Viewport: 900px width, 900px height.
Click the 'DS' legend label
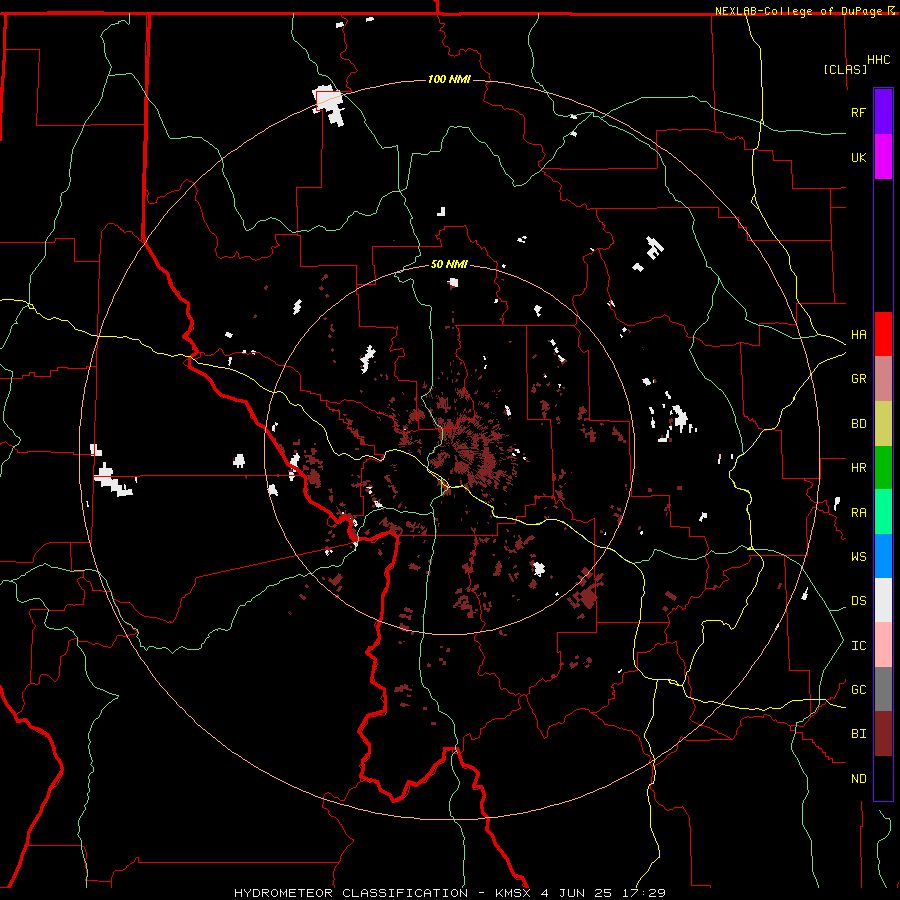coord(858,601)
